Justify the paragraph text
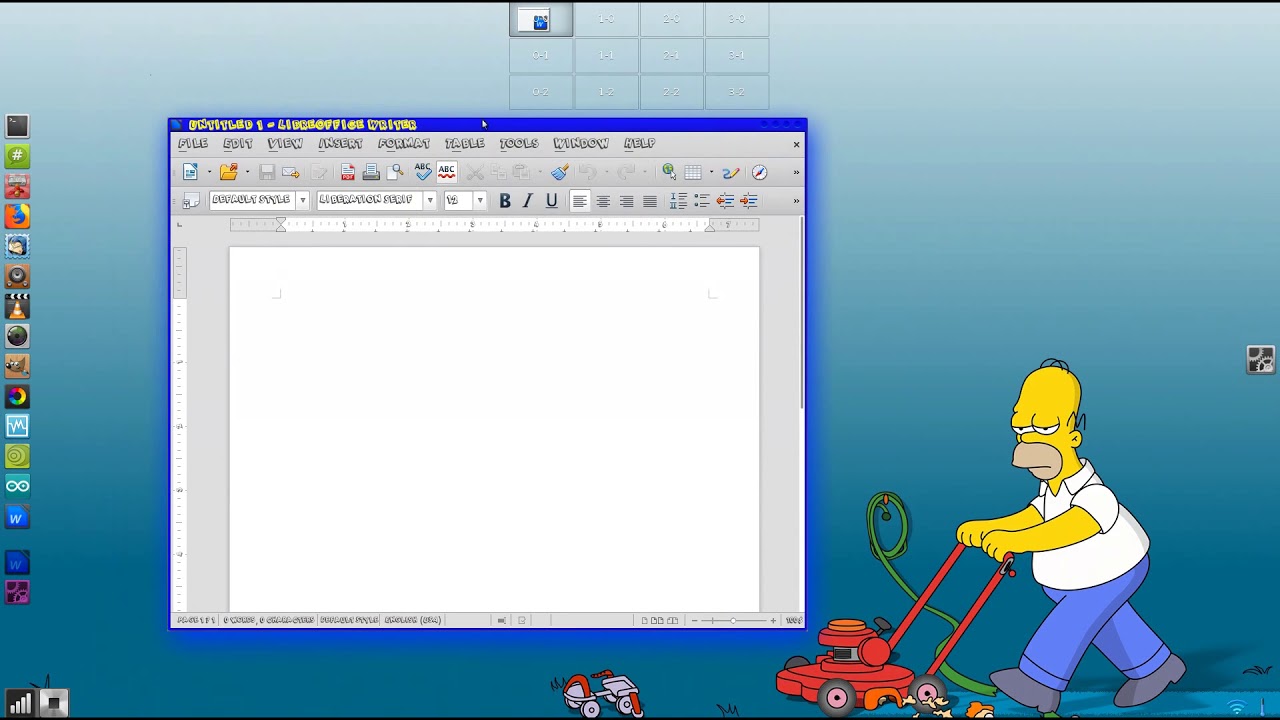Image resolution: width=1280 pixels, height=720 pixels. tap(650, 201)
